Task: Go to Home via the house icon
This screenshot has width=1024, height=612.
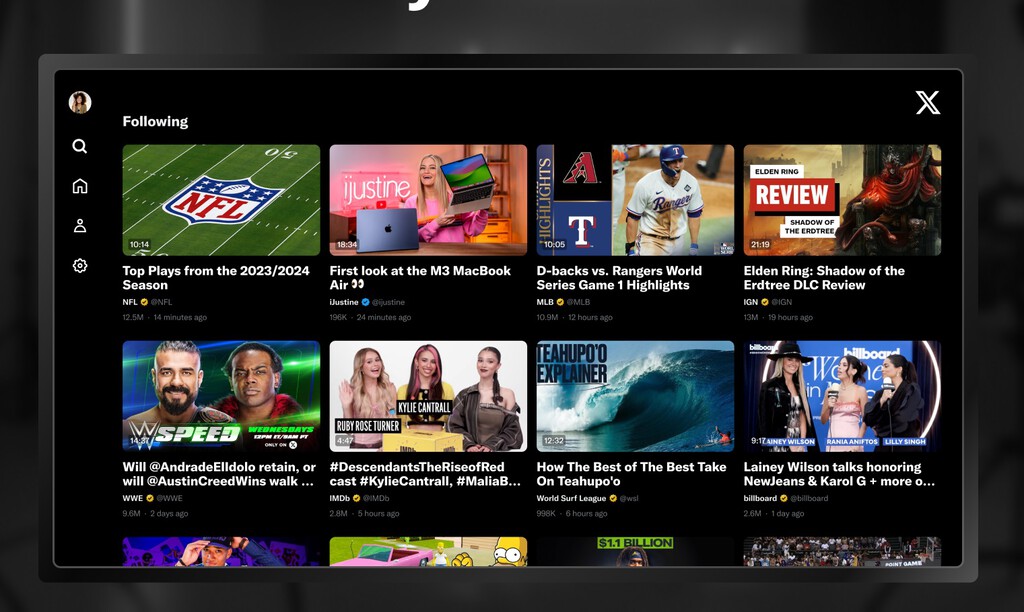Action: click(80, 186)
